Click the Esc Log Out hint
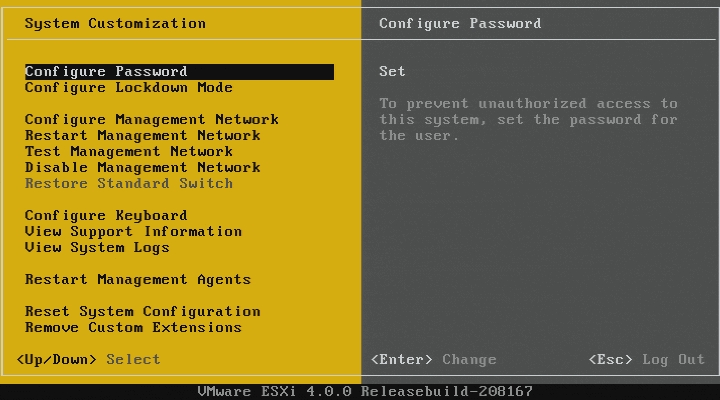The image size is (720, 400). [646, 359]
